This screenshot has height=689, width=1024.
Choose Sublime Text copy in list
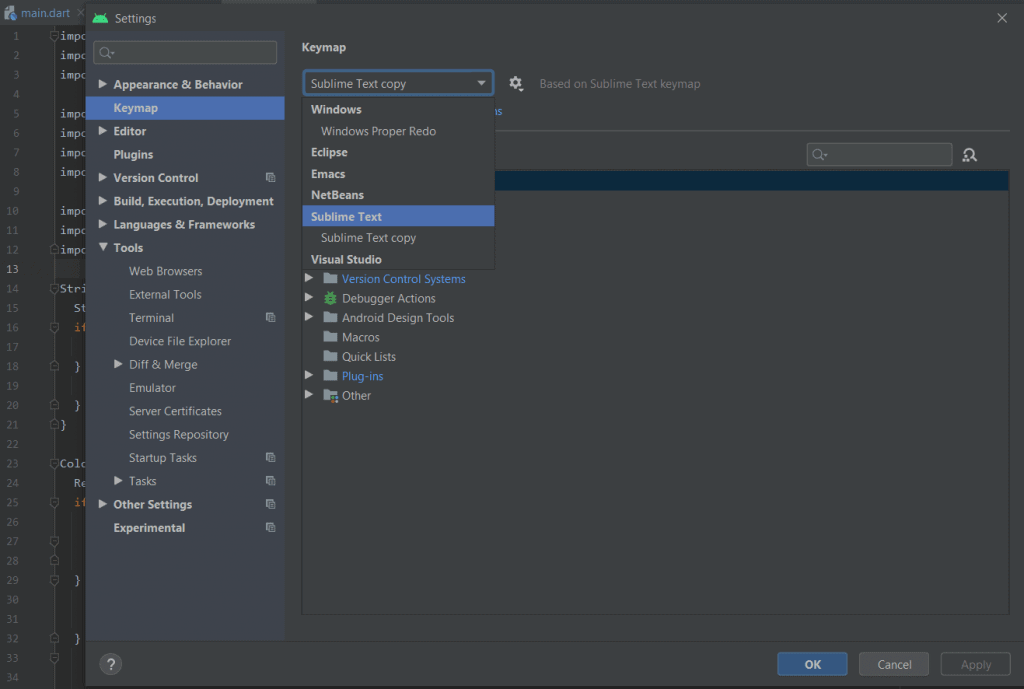pos(398,238)
